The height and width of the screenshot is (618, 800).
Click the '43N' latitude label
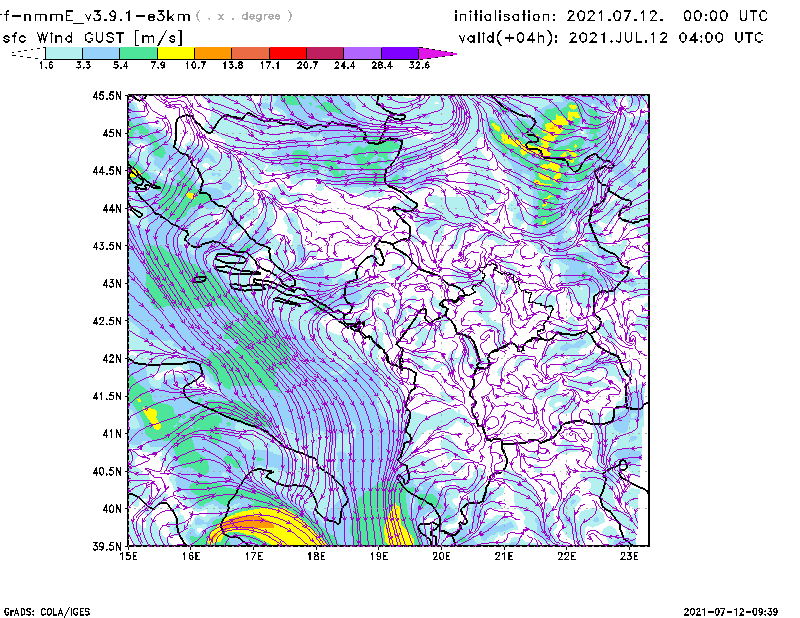click(x=112, y=283)
